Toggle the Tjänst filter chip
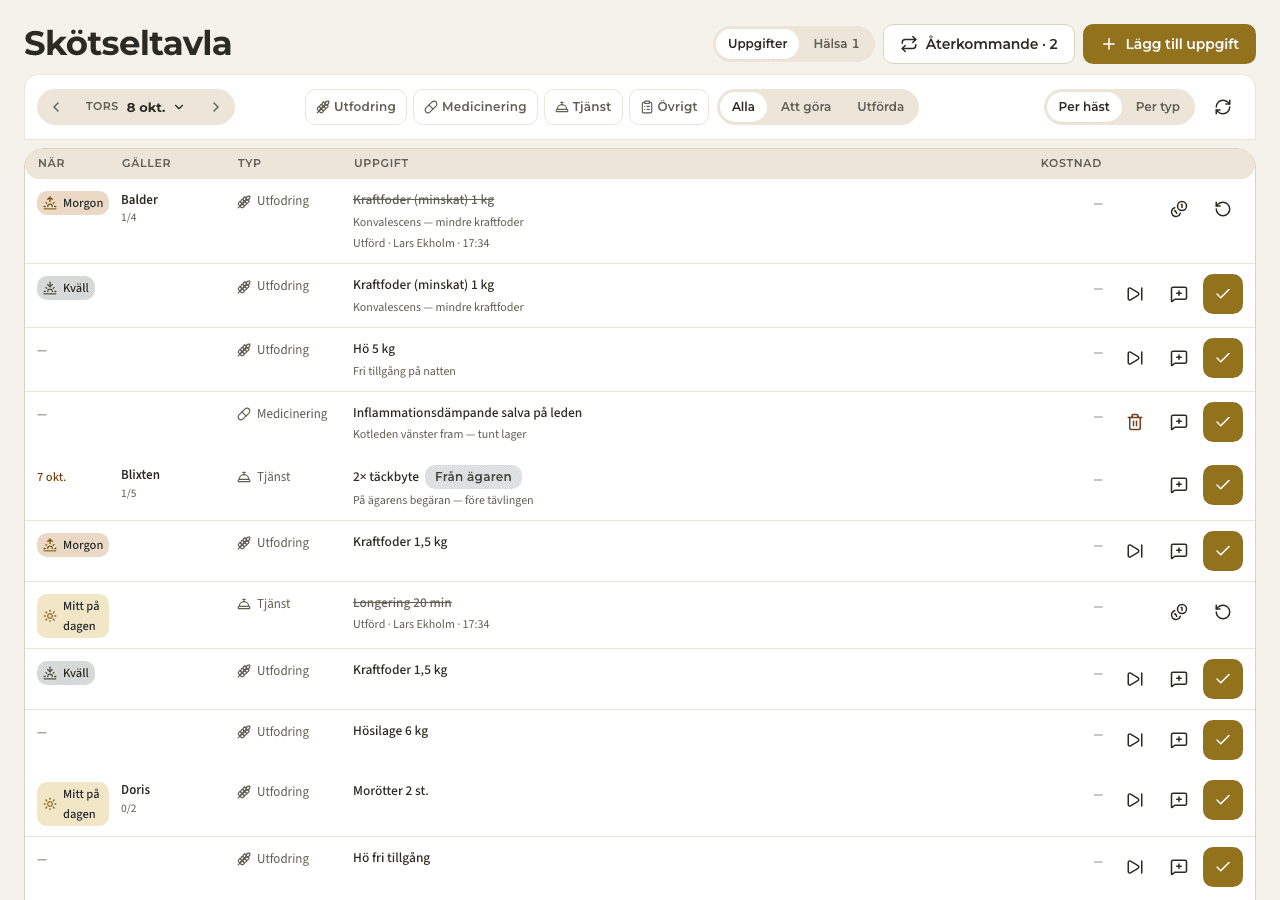Screen dimensions: 1280x900 (x=583, y=107)
